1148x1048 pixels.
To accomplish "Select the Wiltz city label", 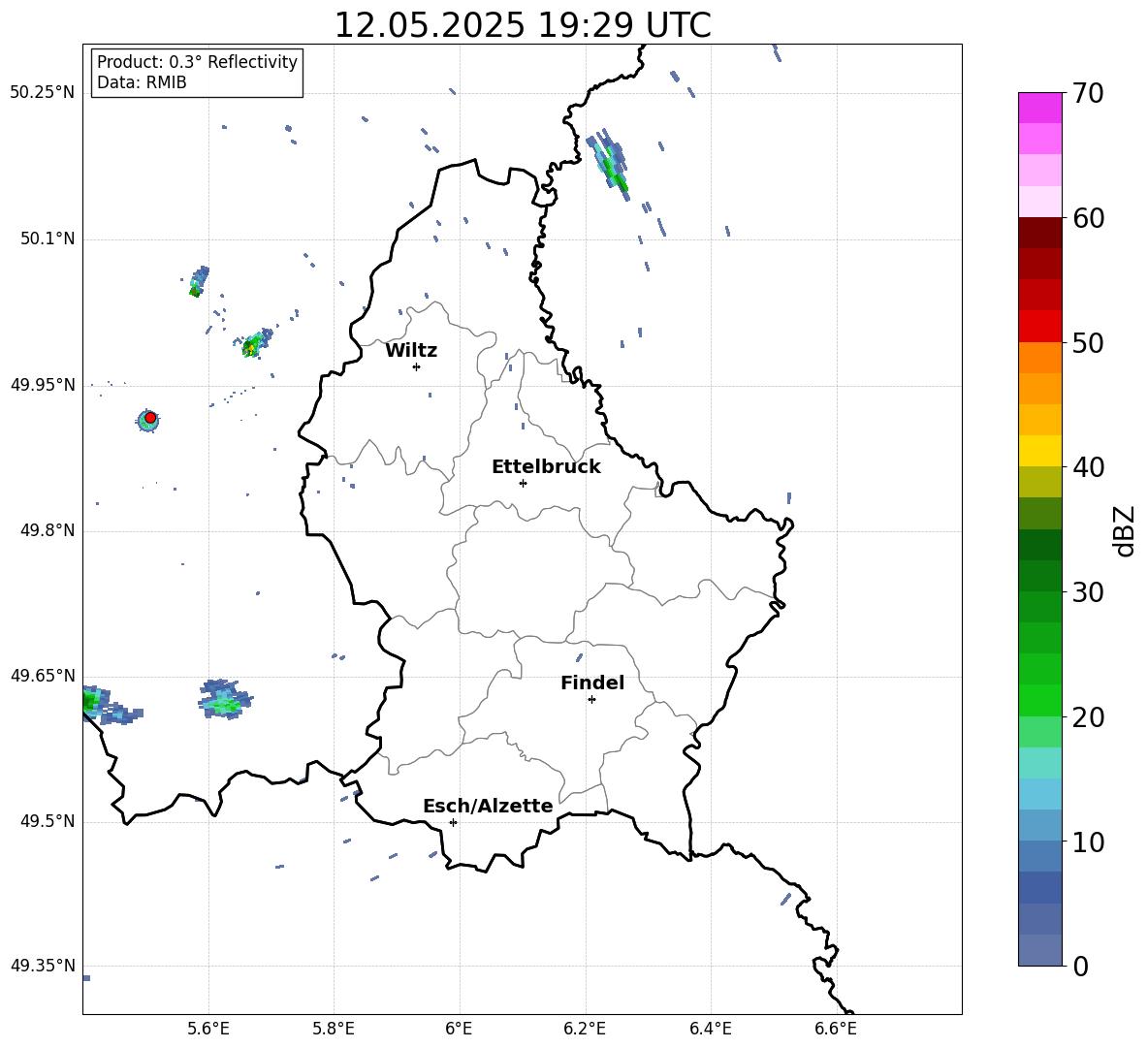I will tap(411, 351).
